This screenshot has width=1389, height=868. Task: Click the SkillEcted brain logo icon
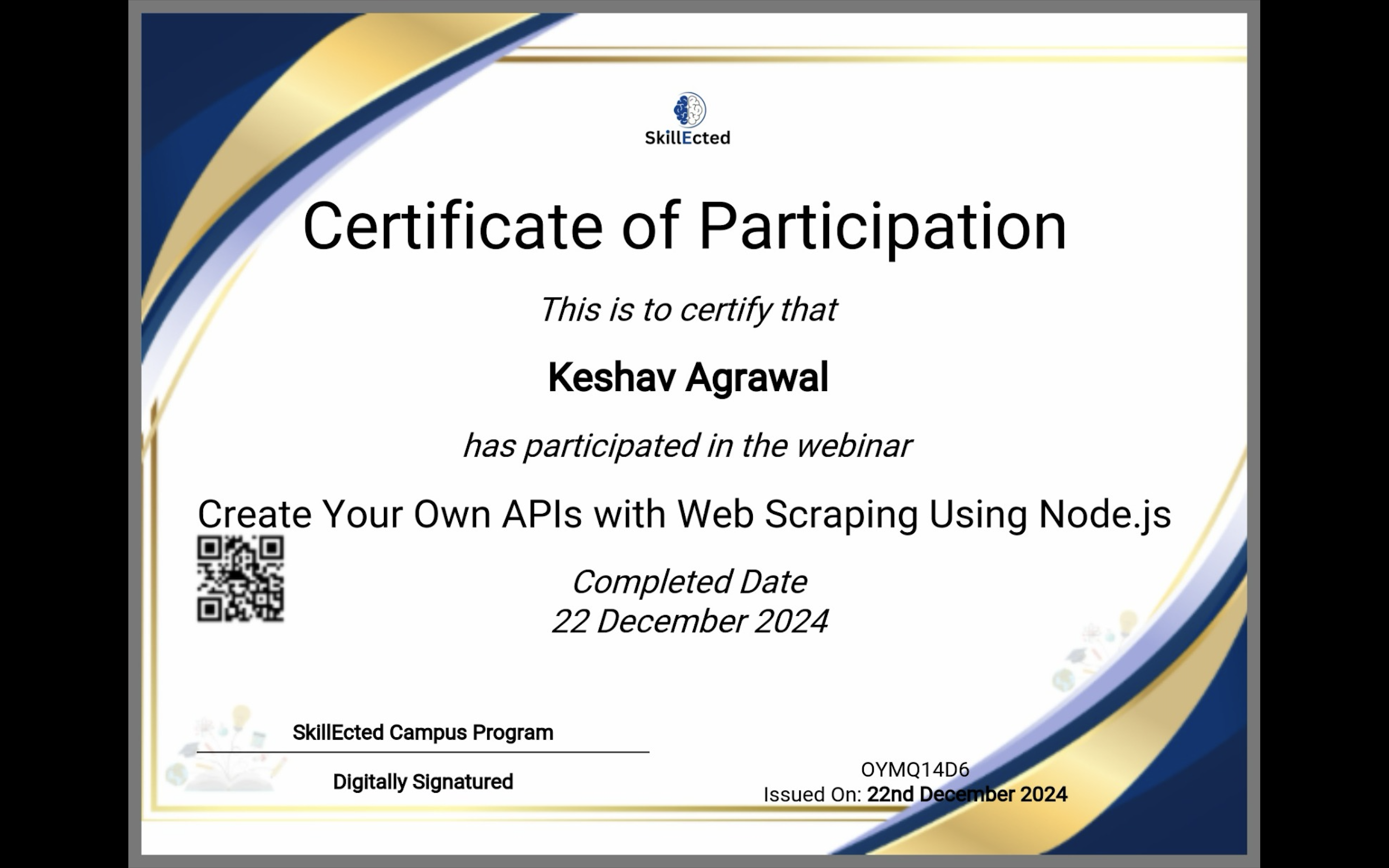pyautogui.click(x=689, y=109)
